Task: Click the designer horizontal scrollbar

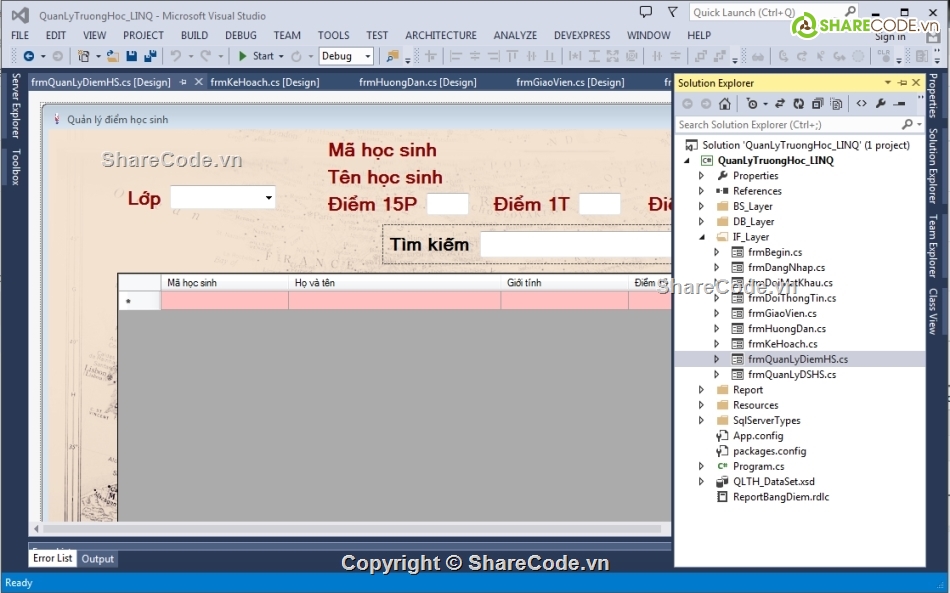Action: (x=351, y=529)
